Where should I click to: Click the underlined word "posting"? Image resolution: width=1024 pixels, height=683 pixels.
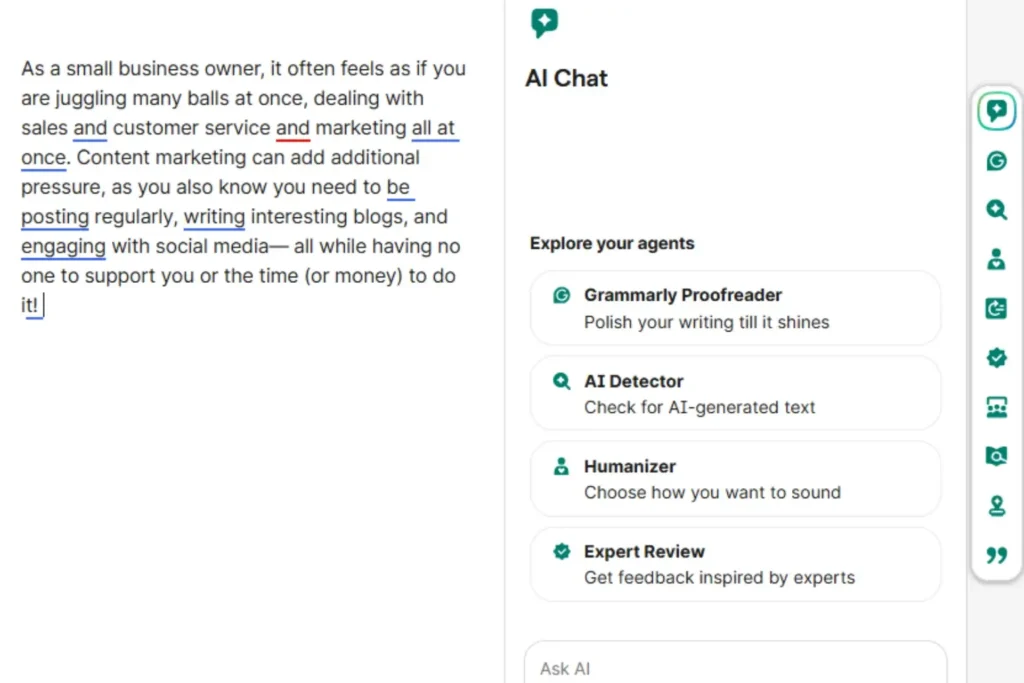pos(55,217)
